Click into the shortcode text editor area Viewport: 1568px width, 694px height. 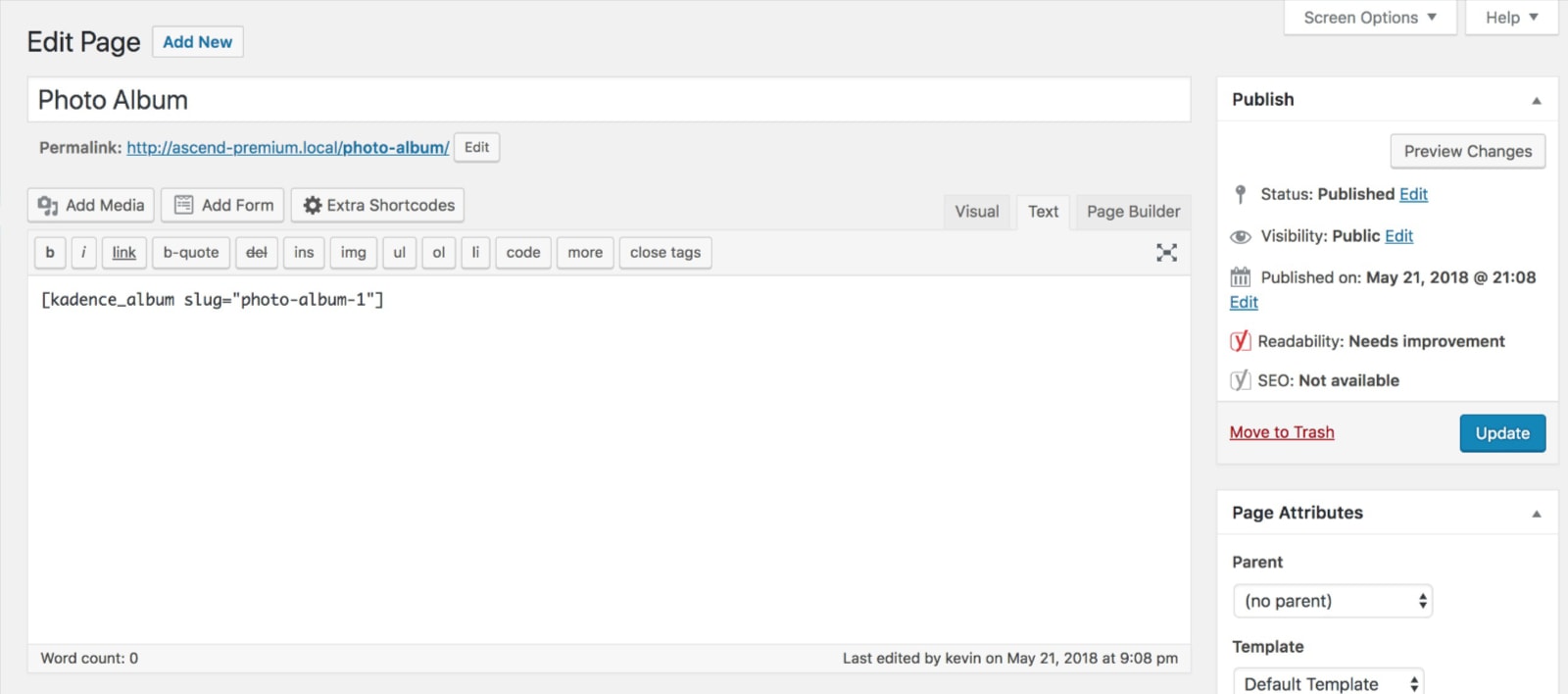pos(609,459)
